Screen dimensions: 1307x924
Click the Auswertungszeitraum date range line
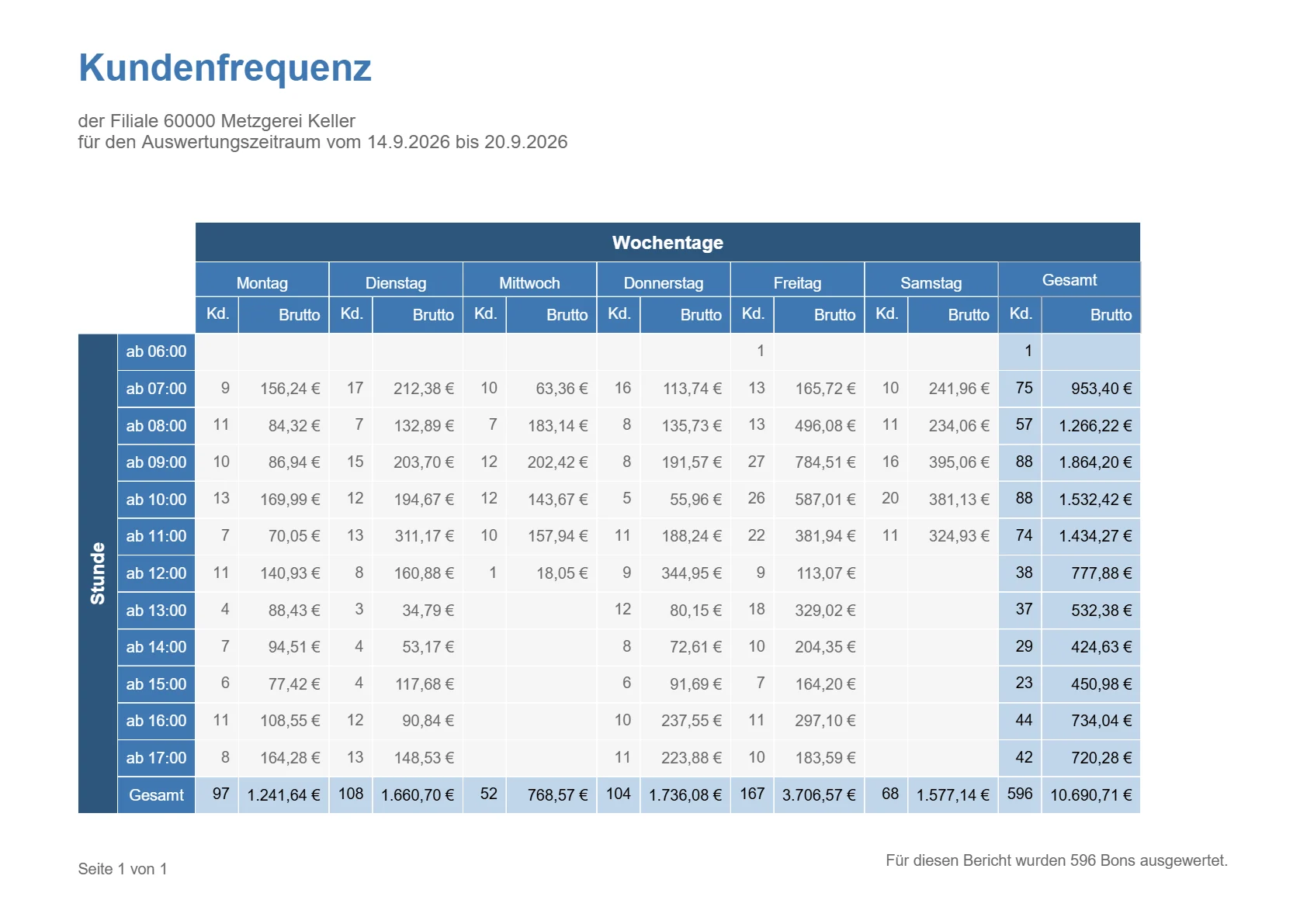coord(323,142)
